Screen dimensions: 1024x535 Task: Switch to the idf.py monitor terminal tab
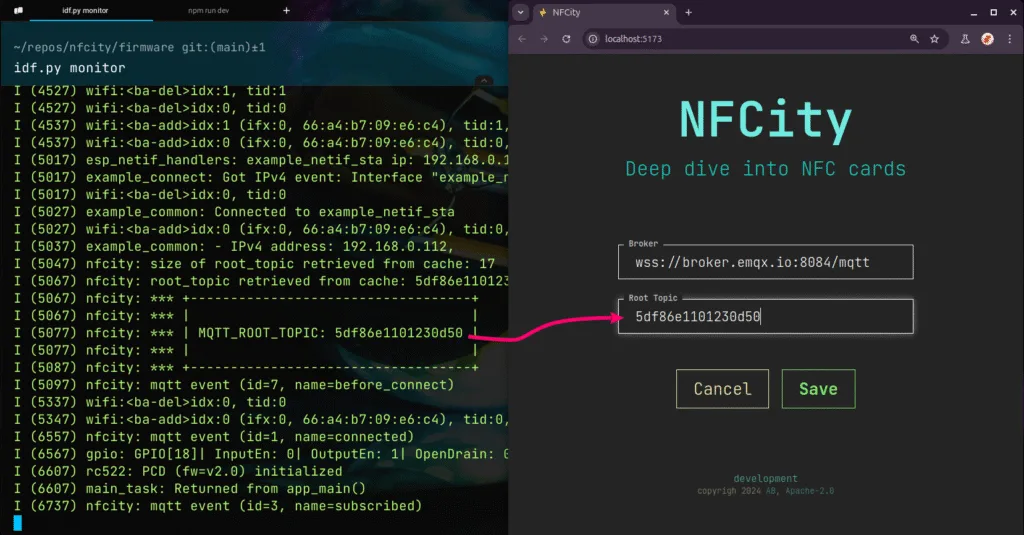click(x=86, y=10)
